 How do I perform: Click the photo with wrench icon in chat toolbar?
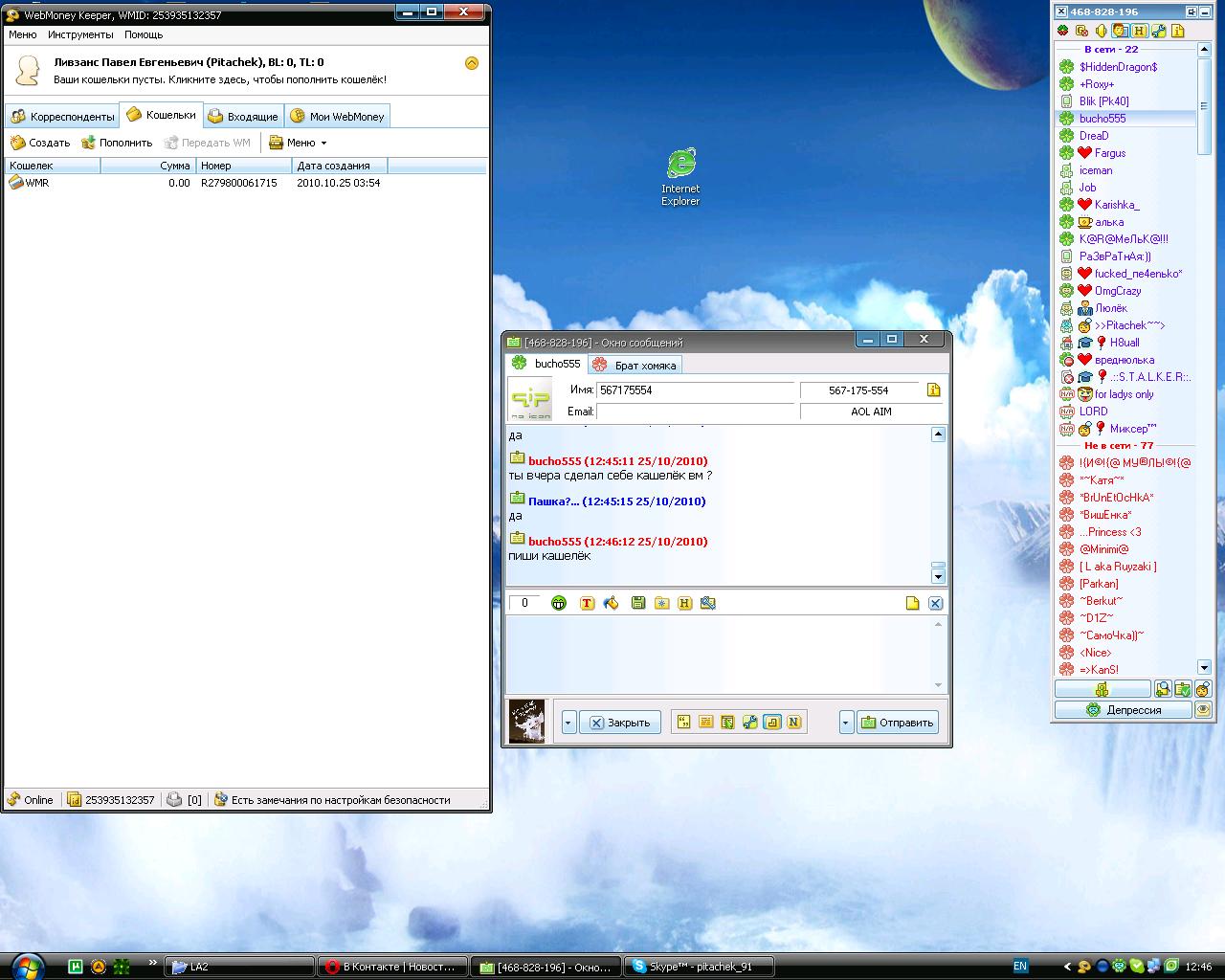pos(708,603)
